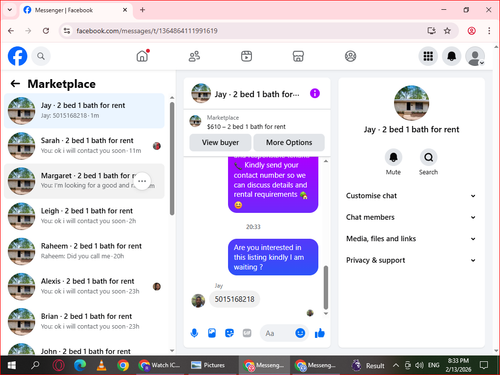This screenshot has height=375, width=500.
Task: Open the Leigh conversation
Action: pyautogui.click(x=84, y=216)
